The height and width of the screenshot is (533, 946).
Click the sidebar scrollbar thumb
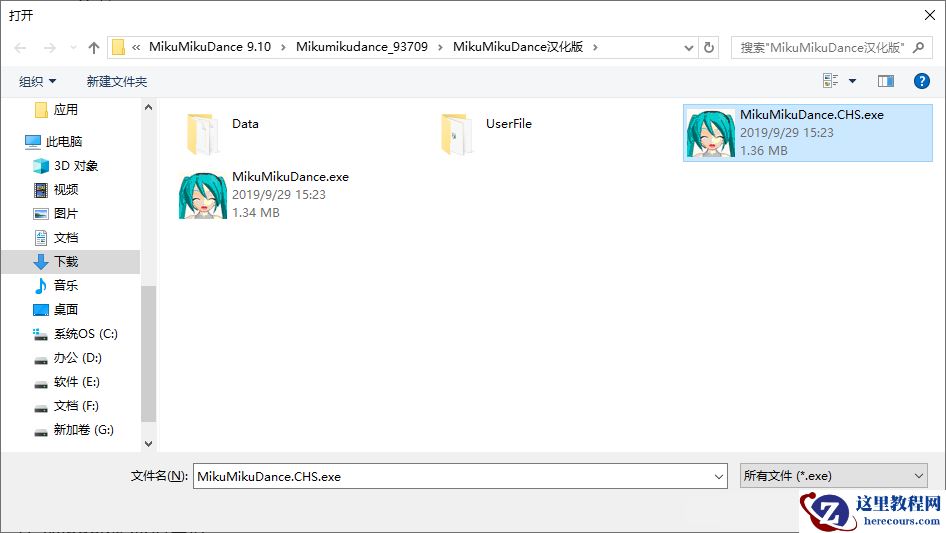pos(148,353)
